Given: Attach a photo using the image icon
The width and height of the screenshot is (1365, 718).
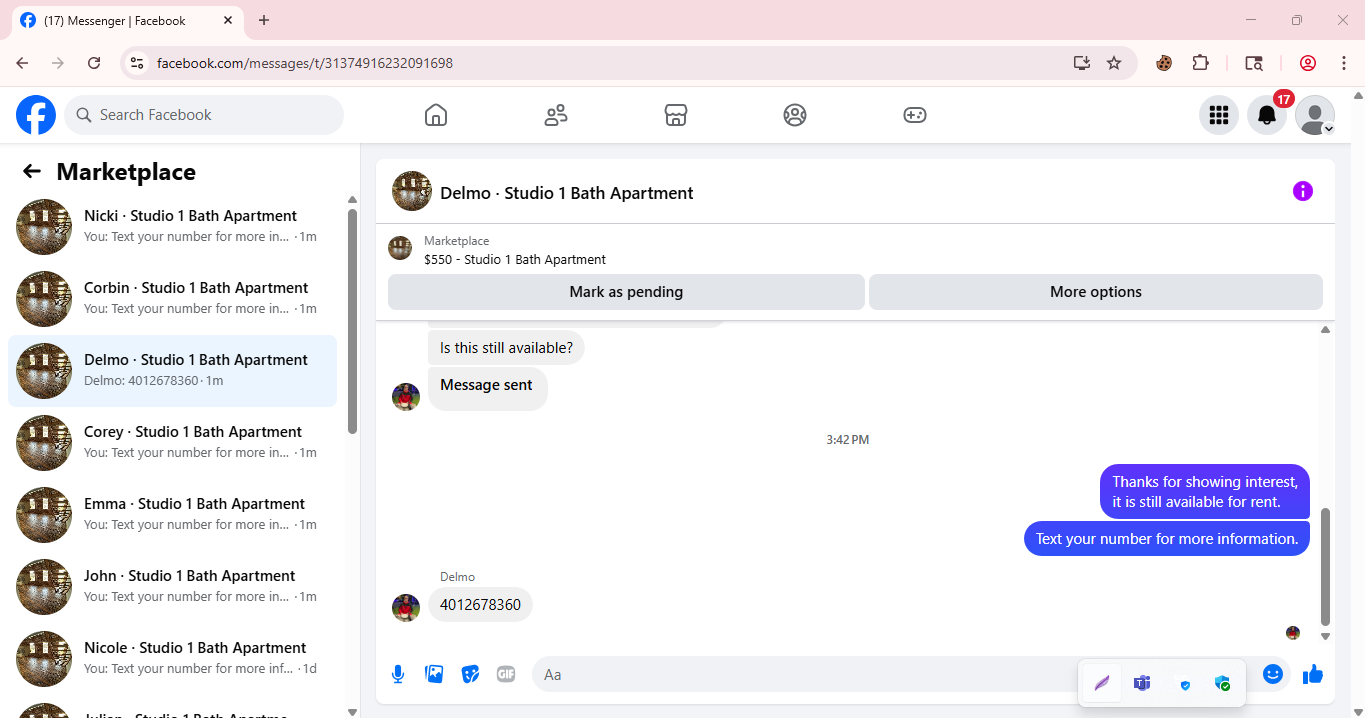Looking at the screenshot, I should click(434, 674).
